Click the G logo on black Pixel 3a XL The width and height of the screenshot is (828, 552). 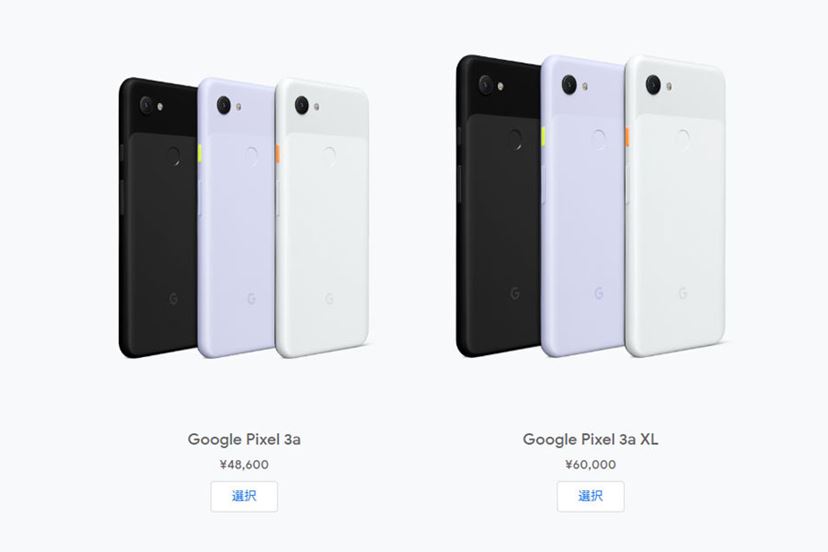(515, 293)
